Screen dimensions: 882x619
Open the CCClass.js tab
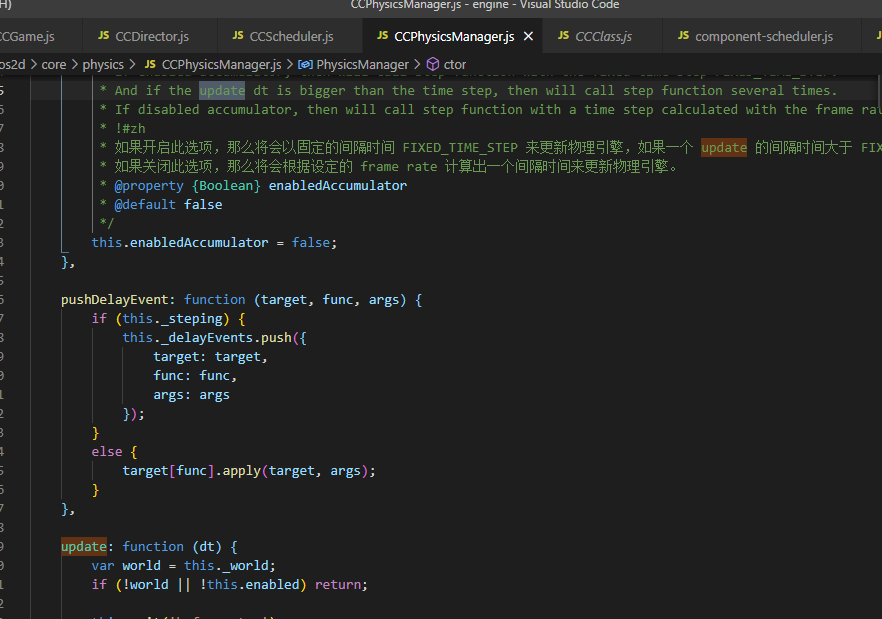[x=602, y=37]
